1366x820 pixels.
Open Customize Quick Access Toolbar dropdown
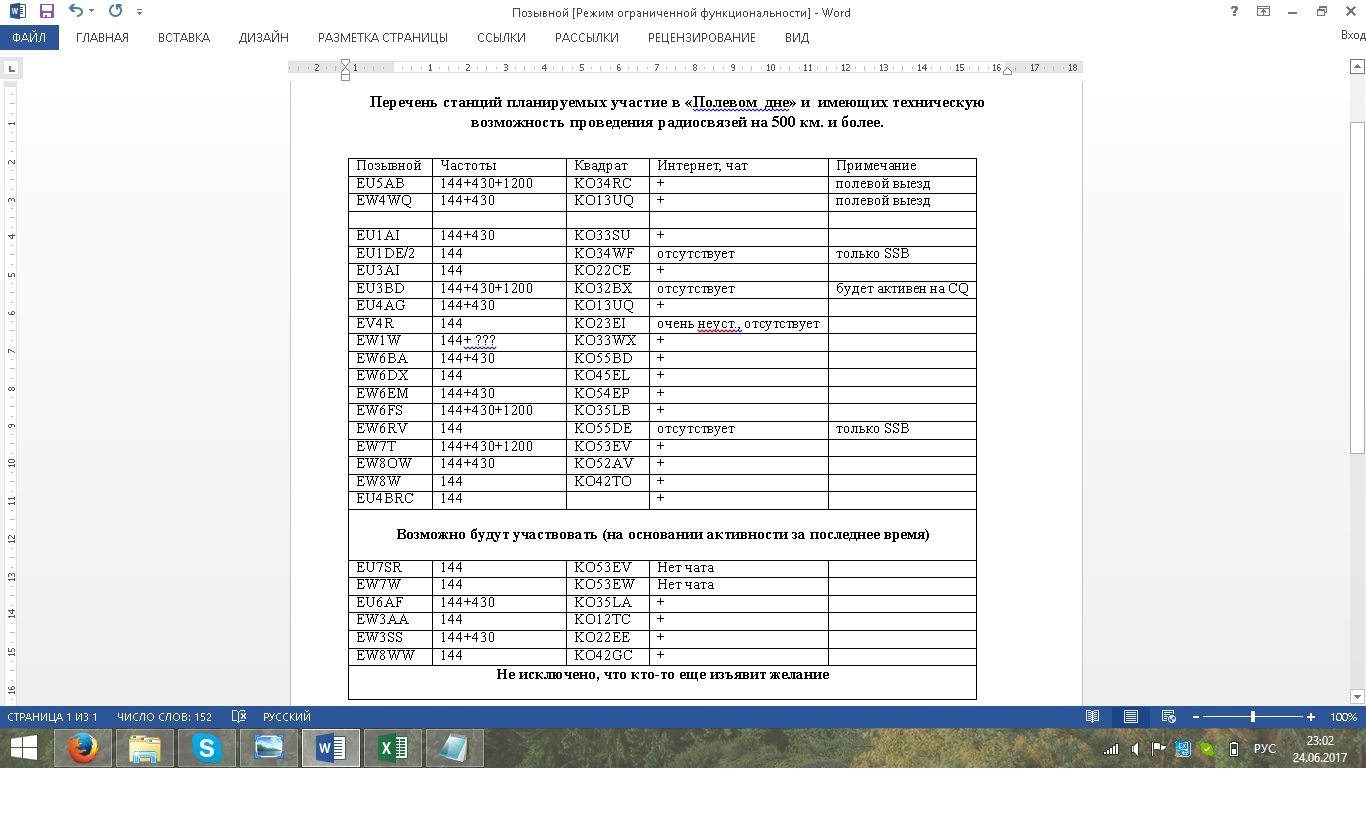[139, 12]
